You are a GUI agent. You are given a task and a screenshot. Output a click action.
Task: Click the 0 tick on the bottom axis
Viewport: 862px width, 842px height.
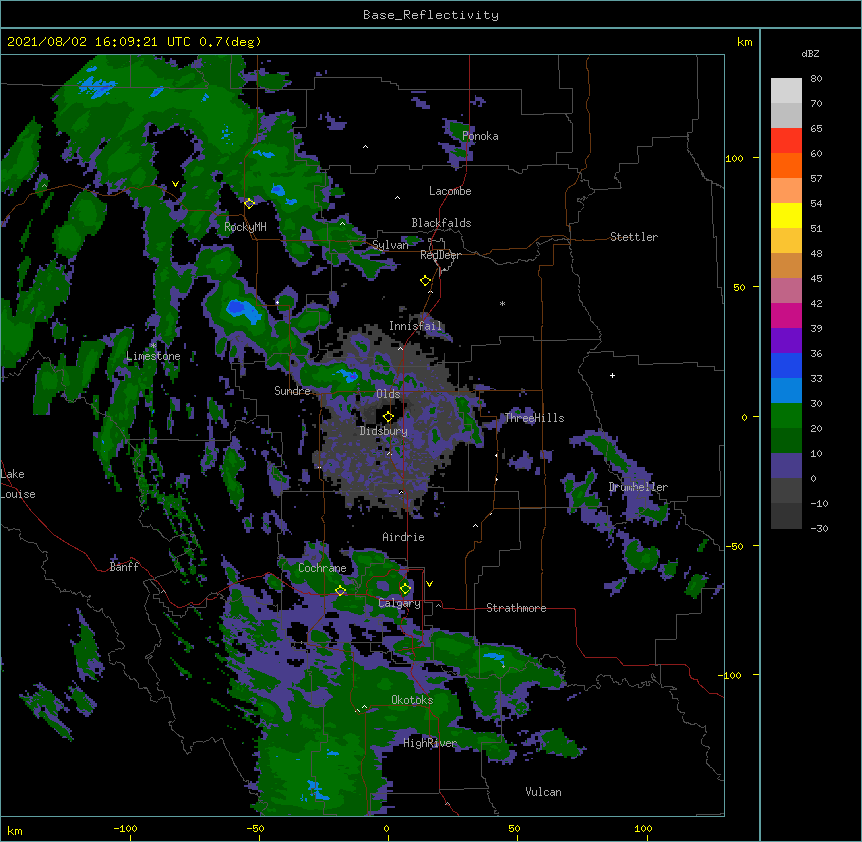(386, 828)
